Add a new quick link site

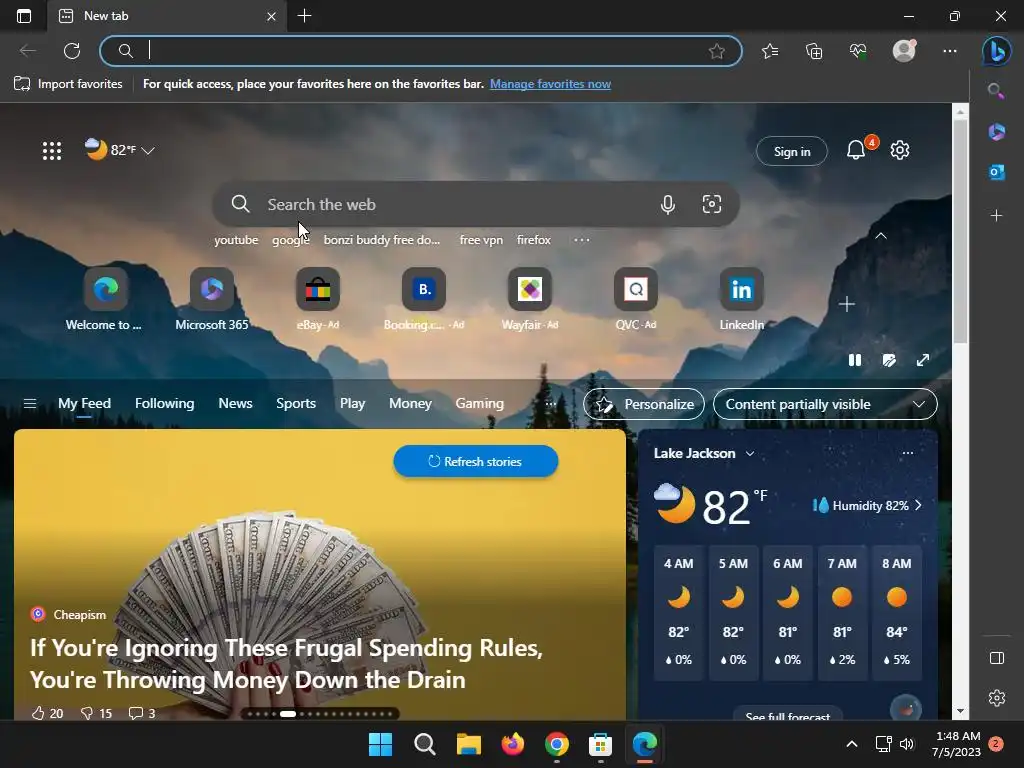tap(846, 304)
